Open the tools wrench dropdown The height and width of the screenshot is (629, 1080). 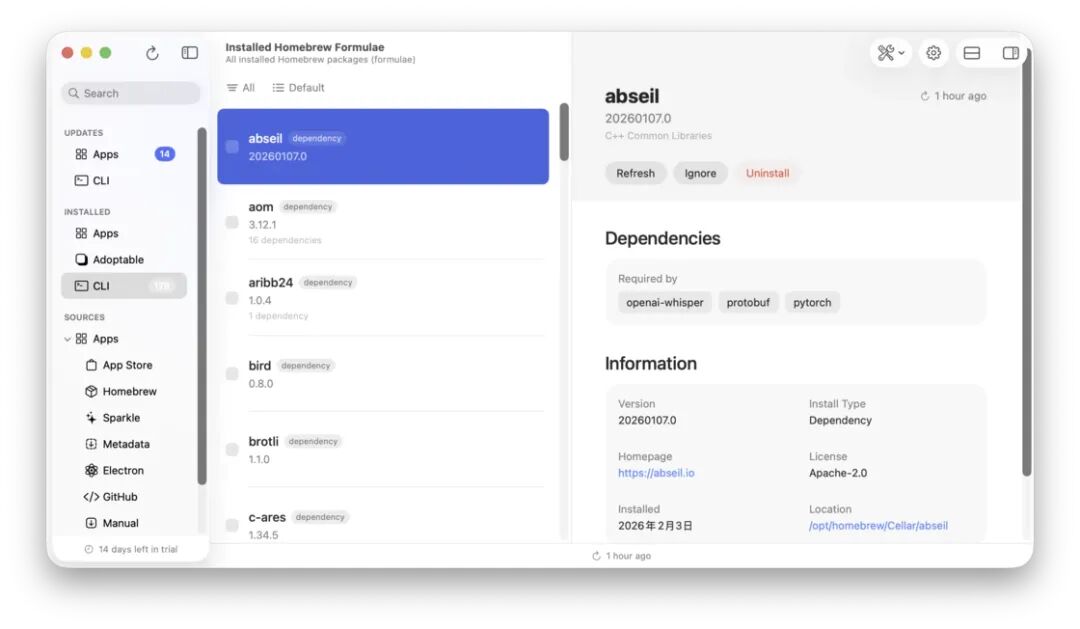[891, 53]
